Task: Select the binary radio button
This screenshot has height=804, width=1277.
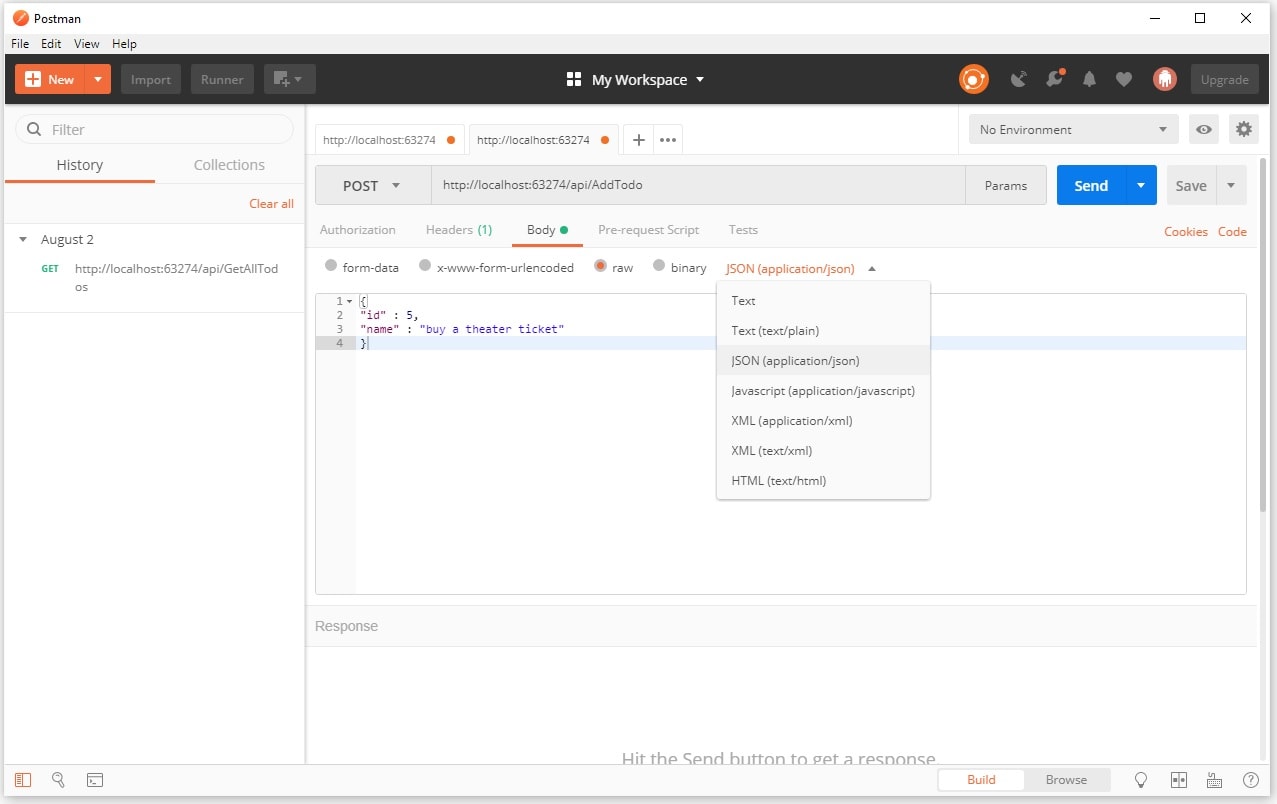Action: pyautogui.click(x=659, y=266)
